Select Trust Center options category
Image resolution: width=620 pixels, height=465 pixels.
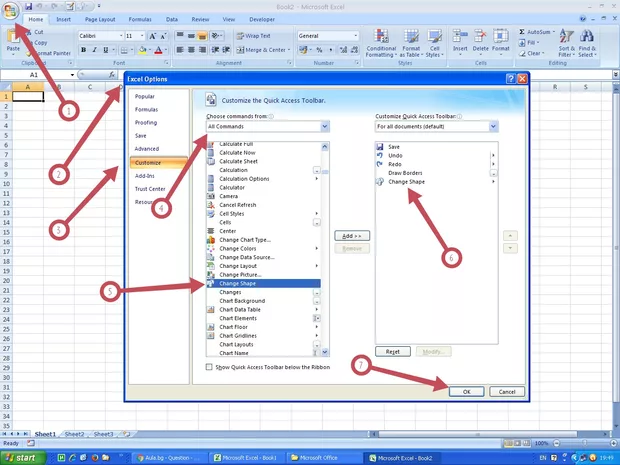[150, 189]
